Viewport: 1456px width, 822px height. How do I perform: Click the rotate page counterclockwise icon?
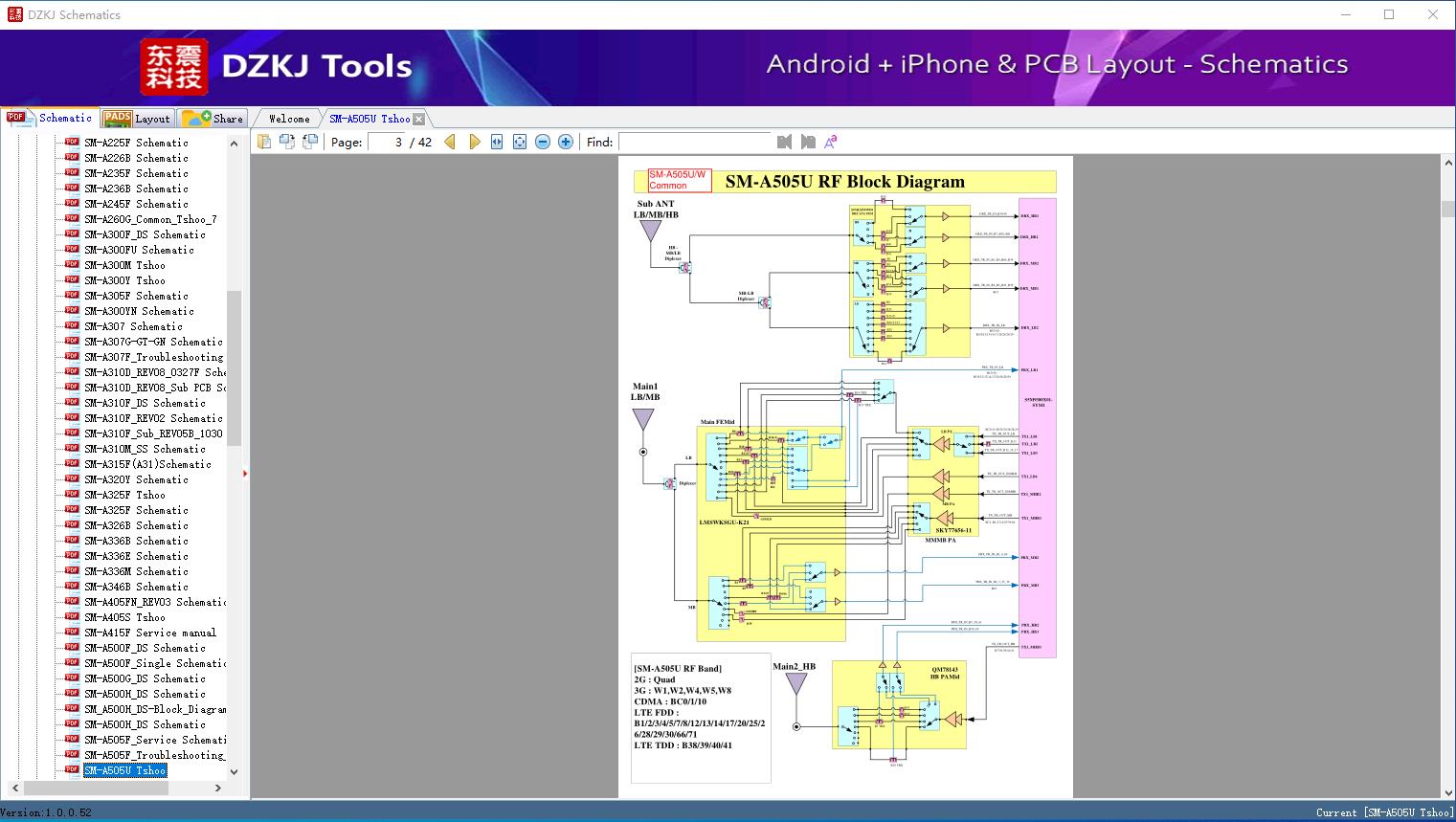(286, 142)
